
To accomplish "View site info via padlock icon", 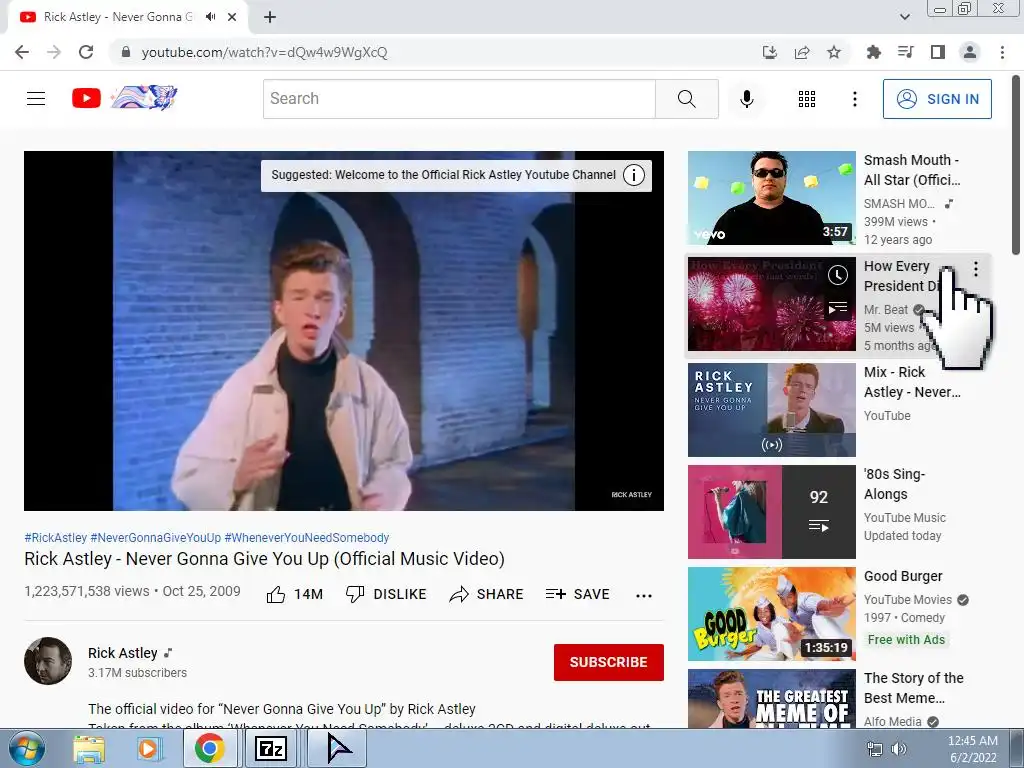I will point(127,52).
